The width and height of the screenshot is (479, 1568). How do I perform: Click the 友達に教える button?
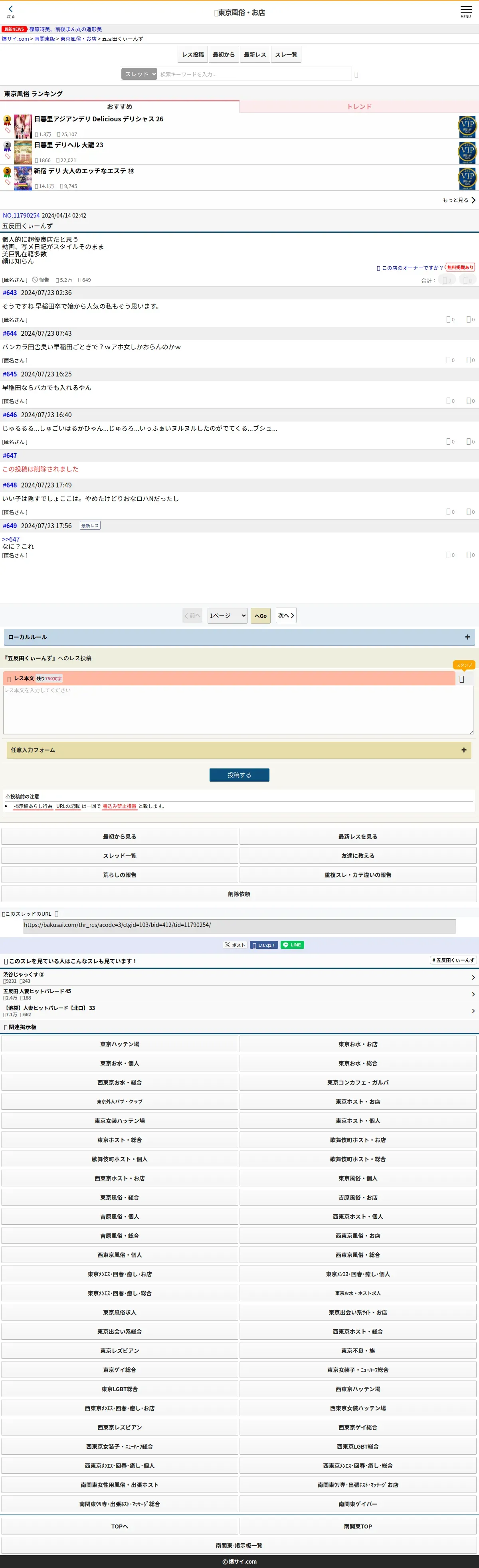point(358,856)
